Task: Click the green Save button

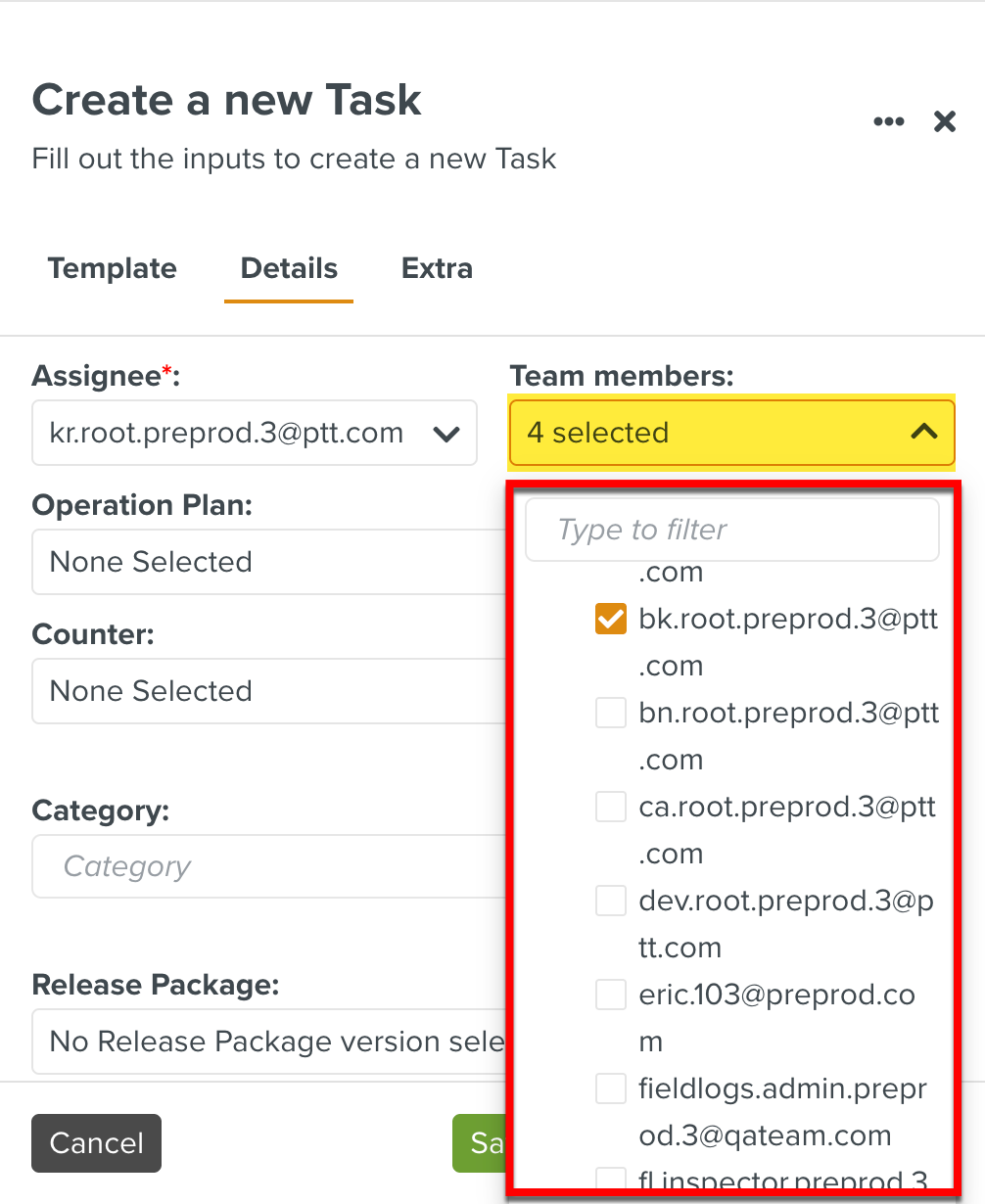Action: click(x=480, y=1143)
